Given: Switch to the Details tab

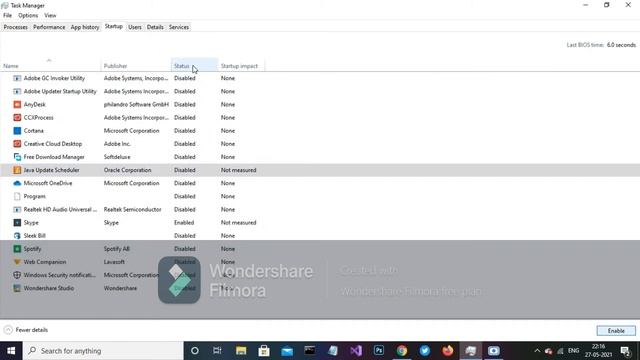Looking at the screenshot, I should 155,27.
